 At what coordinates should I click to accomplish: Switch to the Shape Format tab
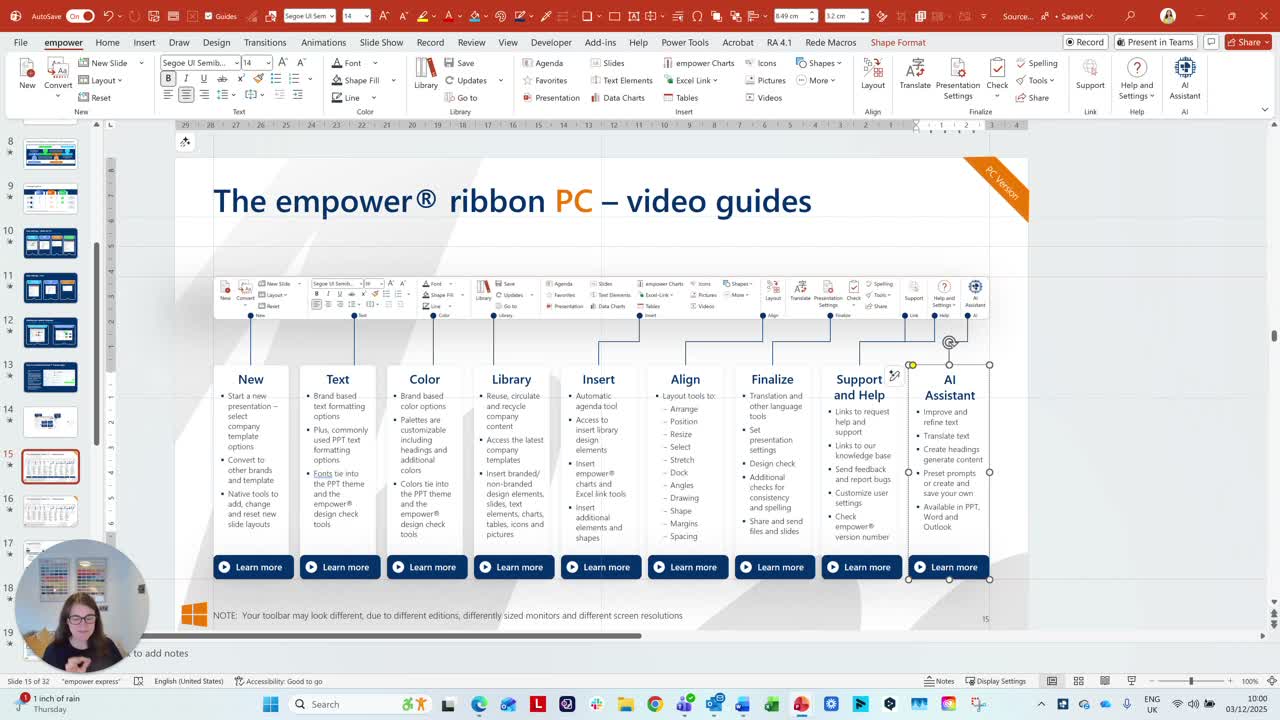(898, 42)
